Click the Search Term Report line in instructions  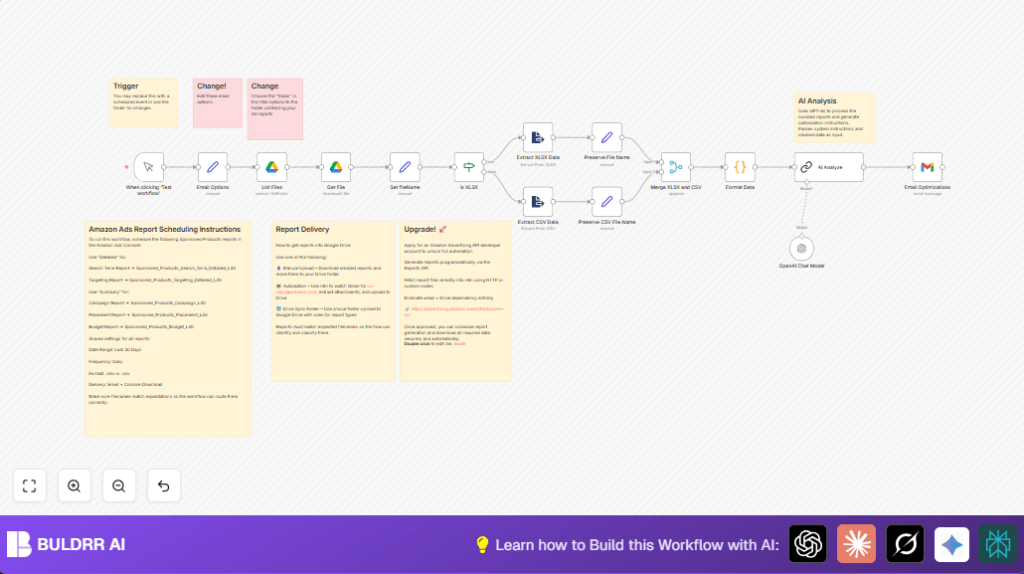[162, 268]
